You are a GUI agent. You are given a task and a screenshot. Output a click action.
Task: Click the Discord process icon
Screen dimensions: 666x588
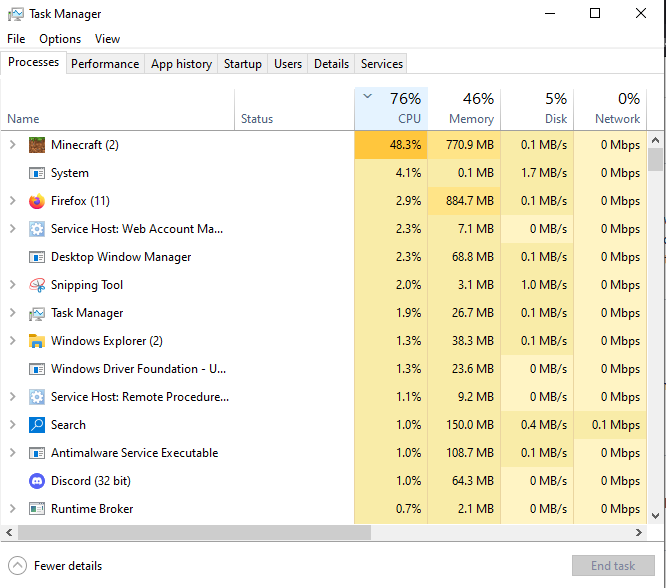coord(37,481)
